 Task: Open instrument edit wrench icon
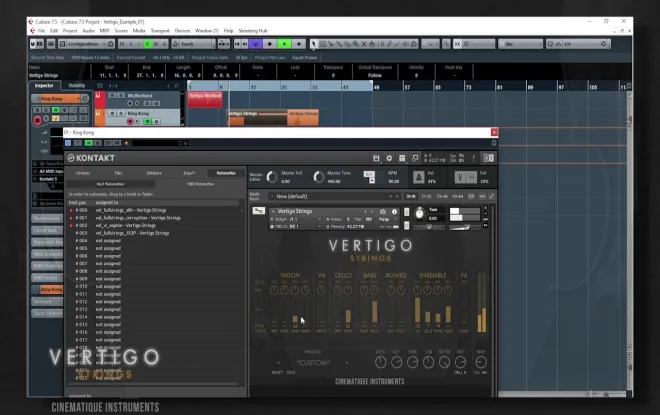tap(258, 211)
